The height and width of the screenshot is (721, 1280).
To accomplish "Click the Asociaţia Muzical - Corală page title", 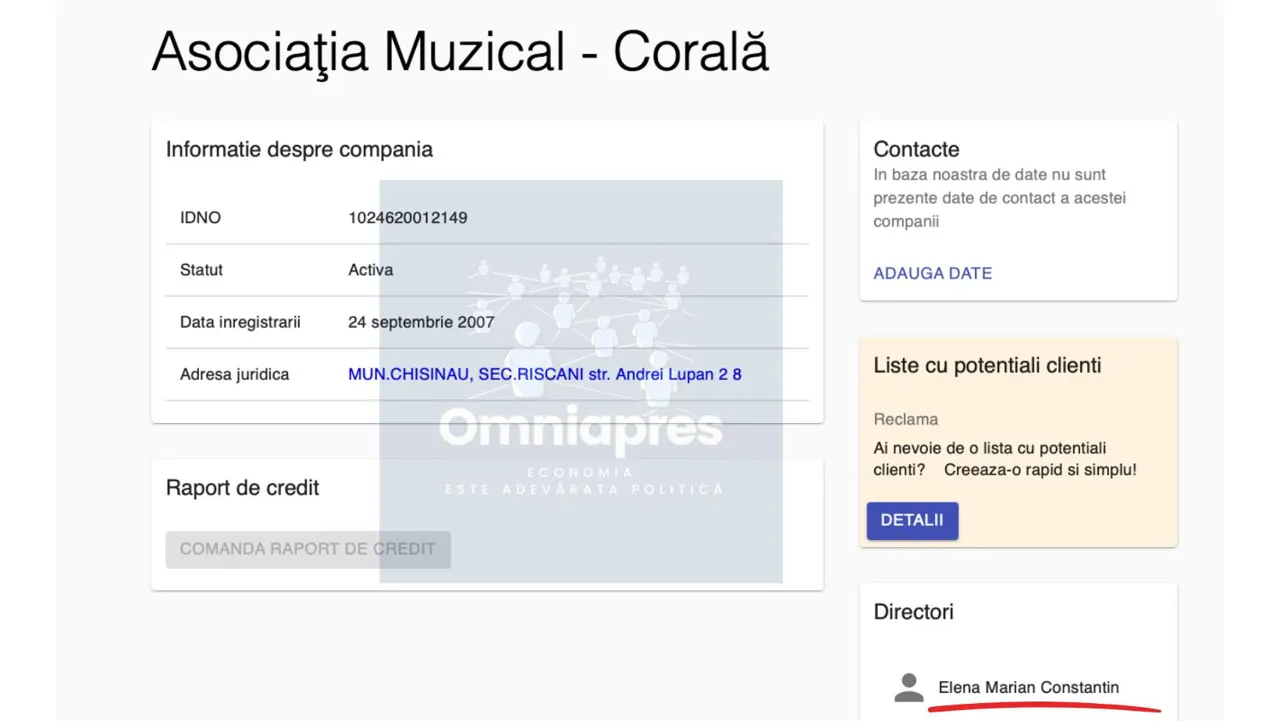I will point(460,52).
